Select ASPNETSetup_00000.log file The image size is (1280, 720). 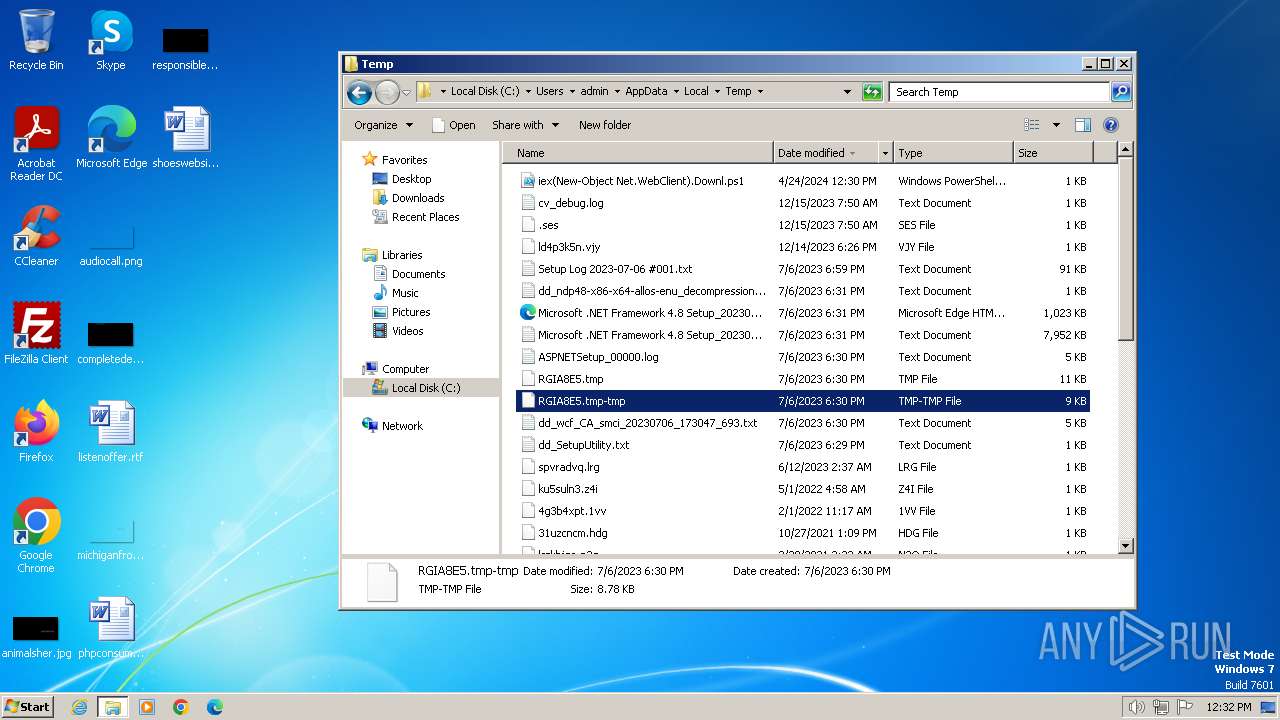tap(803, 357)
